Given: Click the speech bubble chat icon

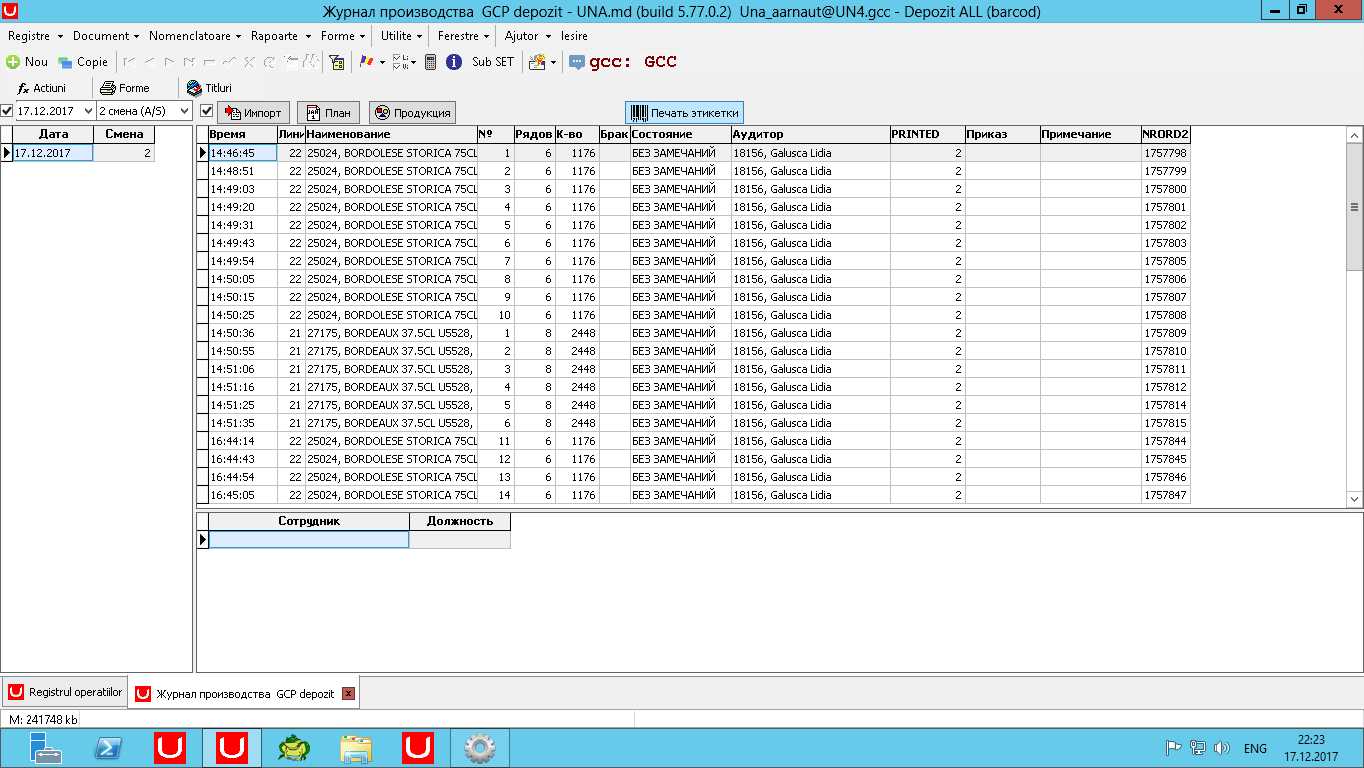Looking at the screenshot, I should pyautogui.click(x=577, y=62).
